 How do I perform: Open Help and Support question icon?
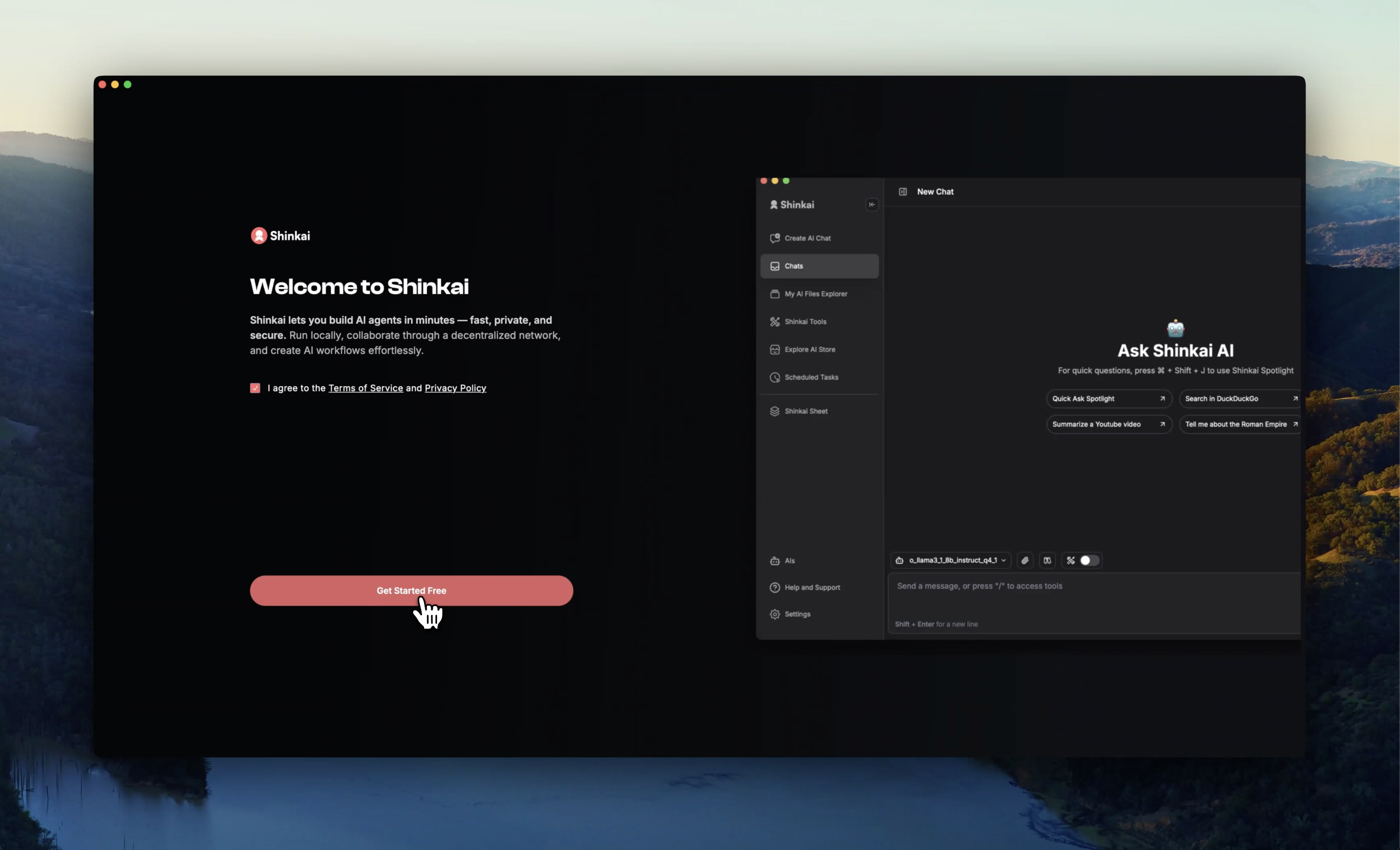[x=775, y=587]
